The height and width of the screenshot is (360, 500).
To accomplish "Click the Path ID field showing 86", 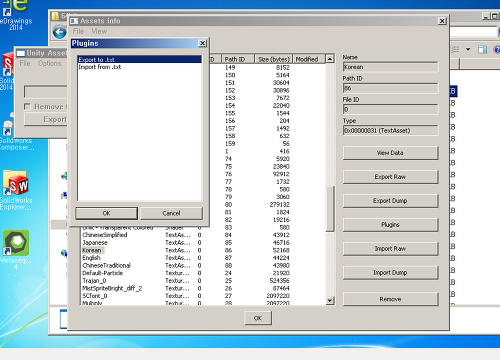I will (390, 88).
